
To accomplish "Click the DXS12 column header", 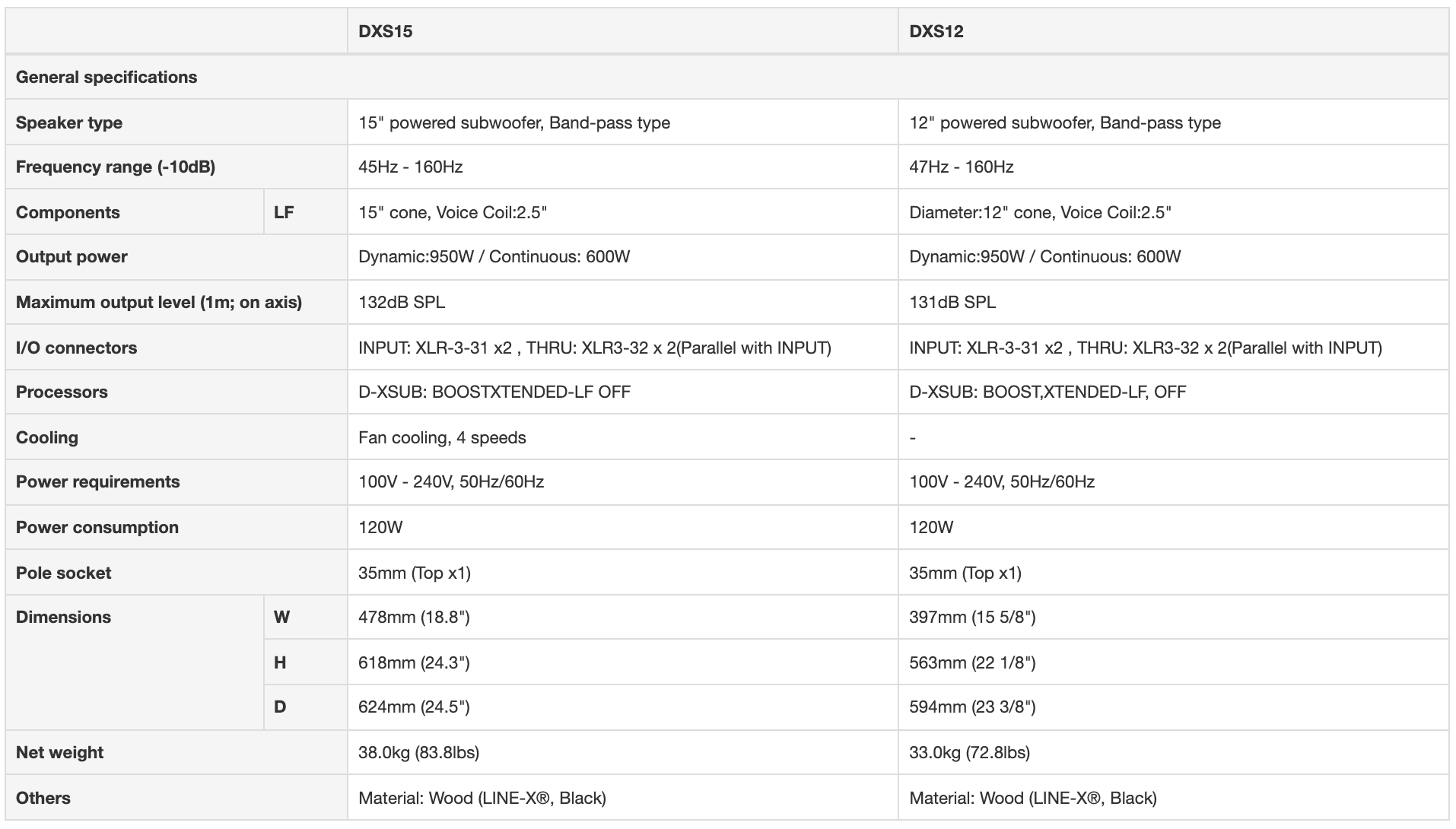I will (936, 32).
